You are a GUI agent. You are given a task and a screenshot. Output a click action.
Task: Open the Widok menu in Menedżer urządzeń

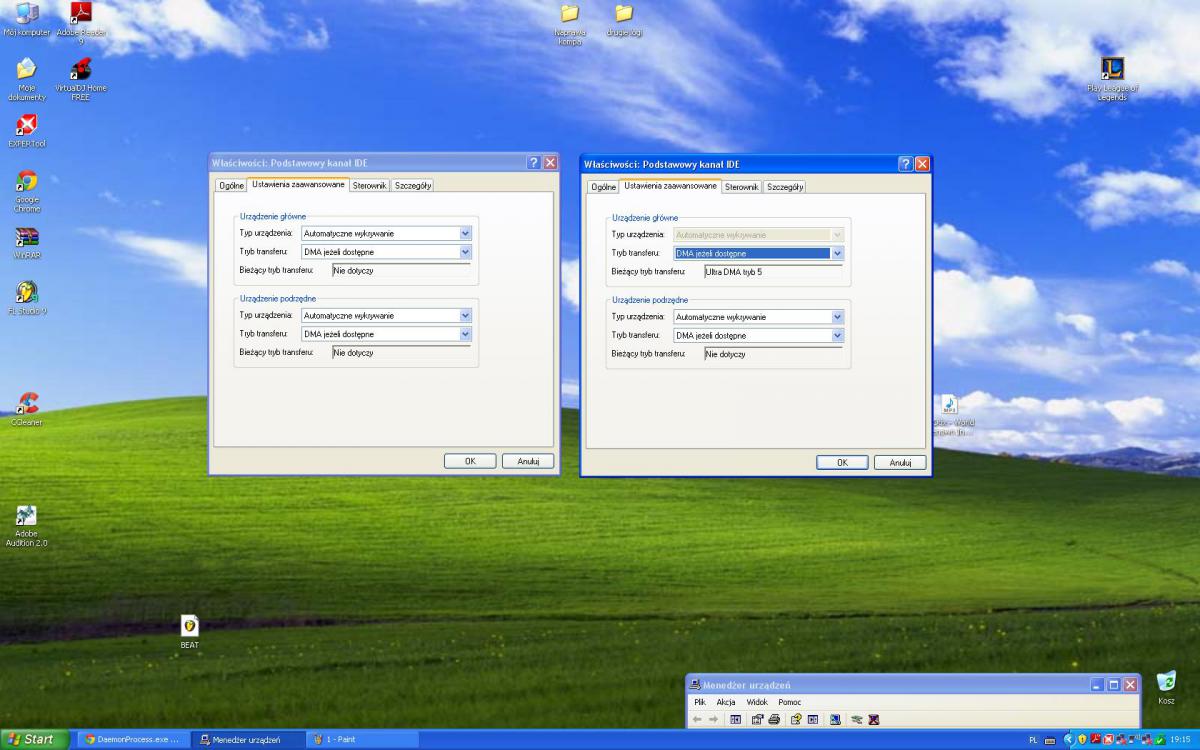[757, 702]
